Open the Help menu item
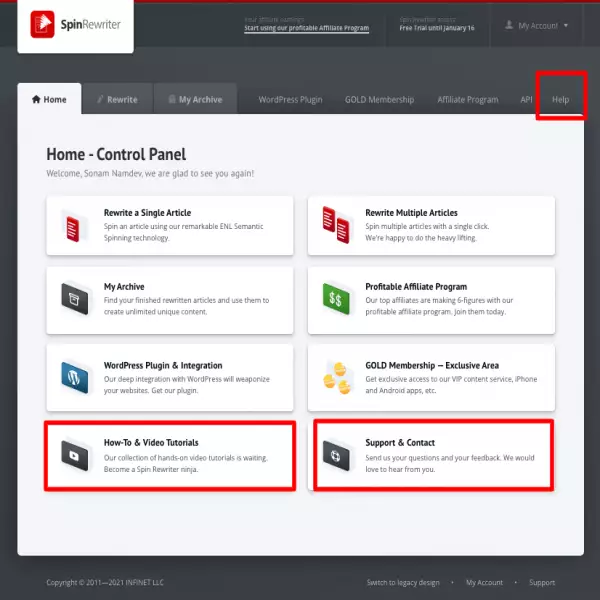The height and width of the screenshot is (600, 600). pos(561,99)
